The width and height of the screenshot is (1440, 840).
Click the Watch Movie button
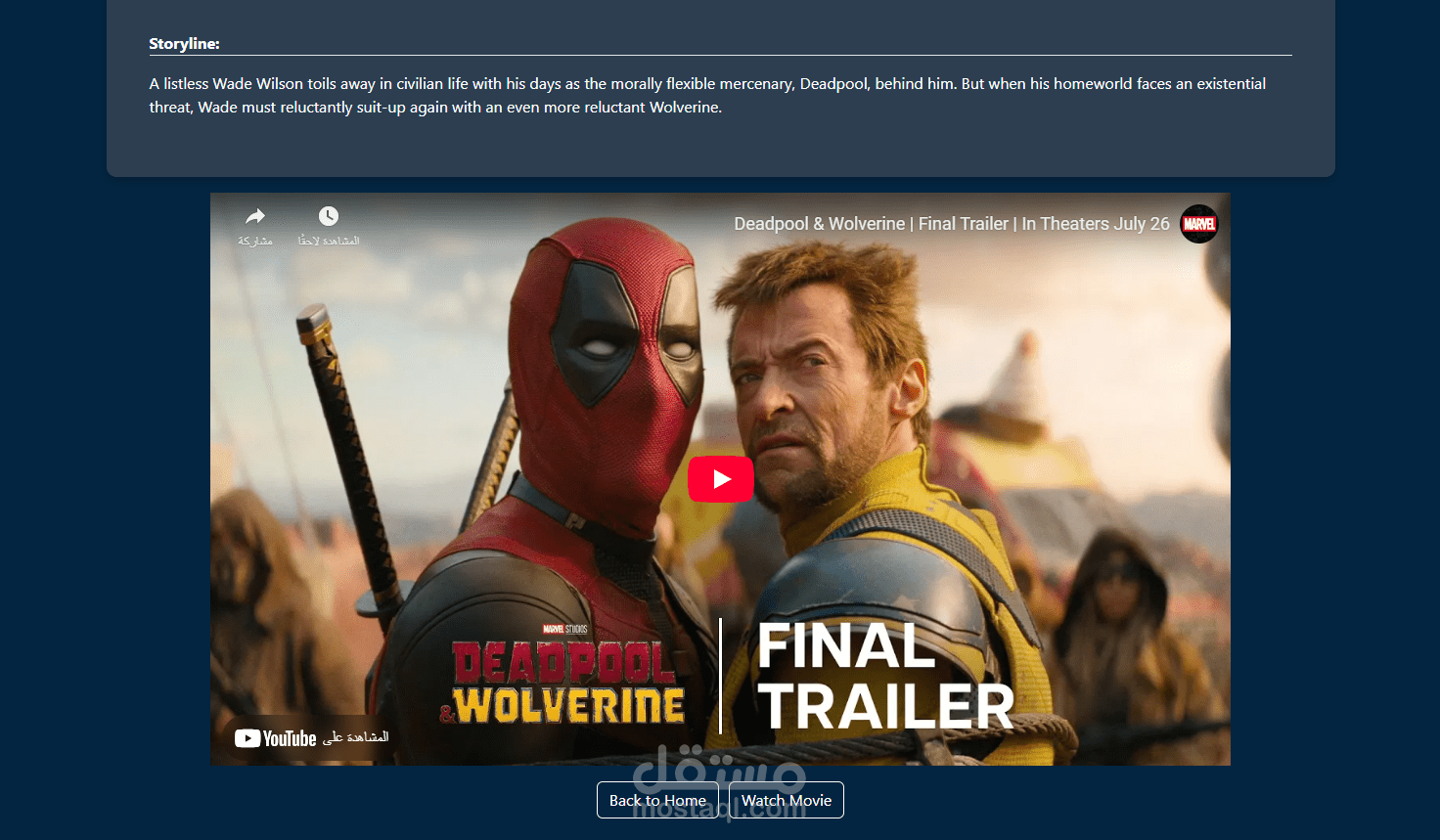[787, 800]
